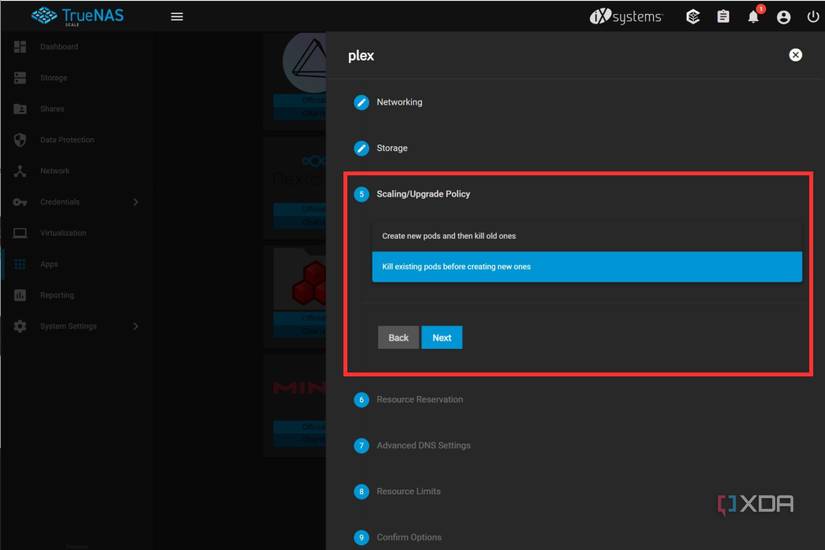Click the Virtualization monitor icon

point(20,233)
